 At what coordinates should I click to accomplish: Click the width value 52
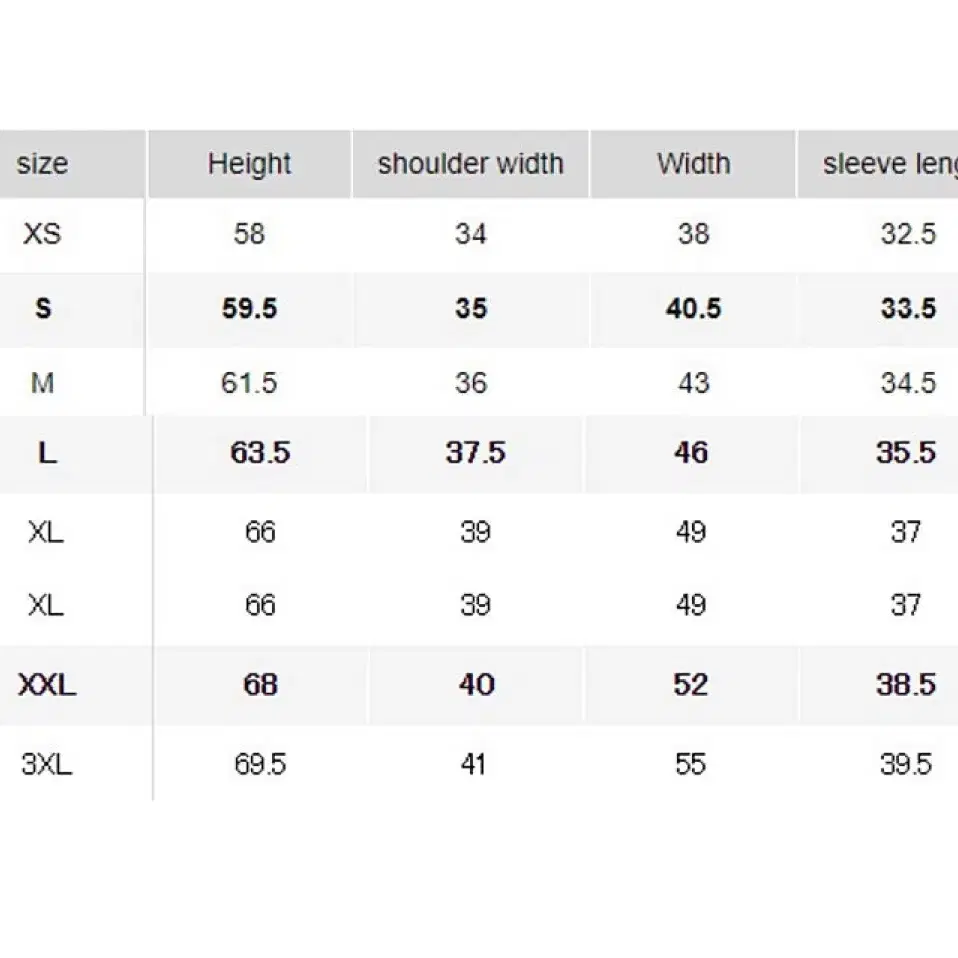click(x=690, y=684)
